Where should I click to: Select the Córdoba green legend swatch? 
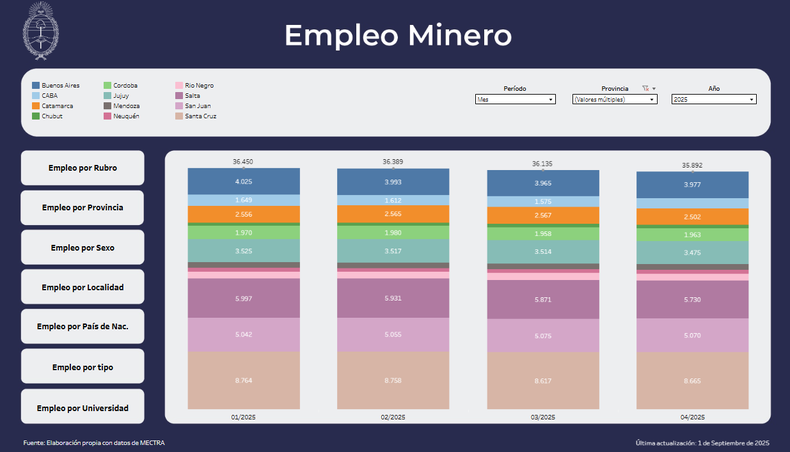click(x=108, y=86)
